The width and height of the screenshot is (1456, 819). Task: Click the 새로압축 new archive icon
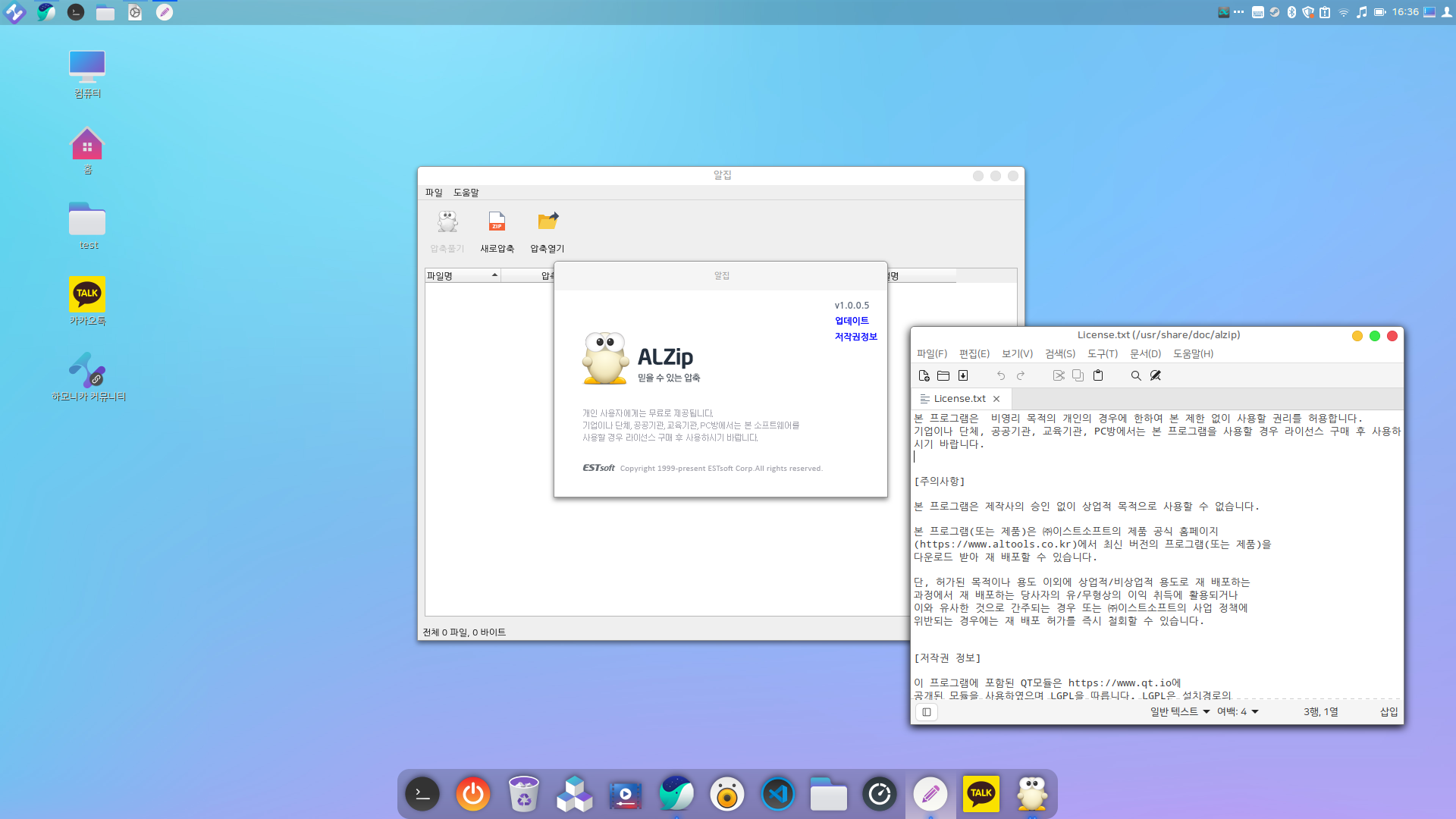[x=497, y=231]
